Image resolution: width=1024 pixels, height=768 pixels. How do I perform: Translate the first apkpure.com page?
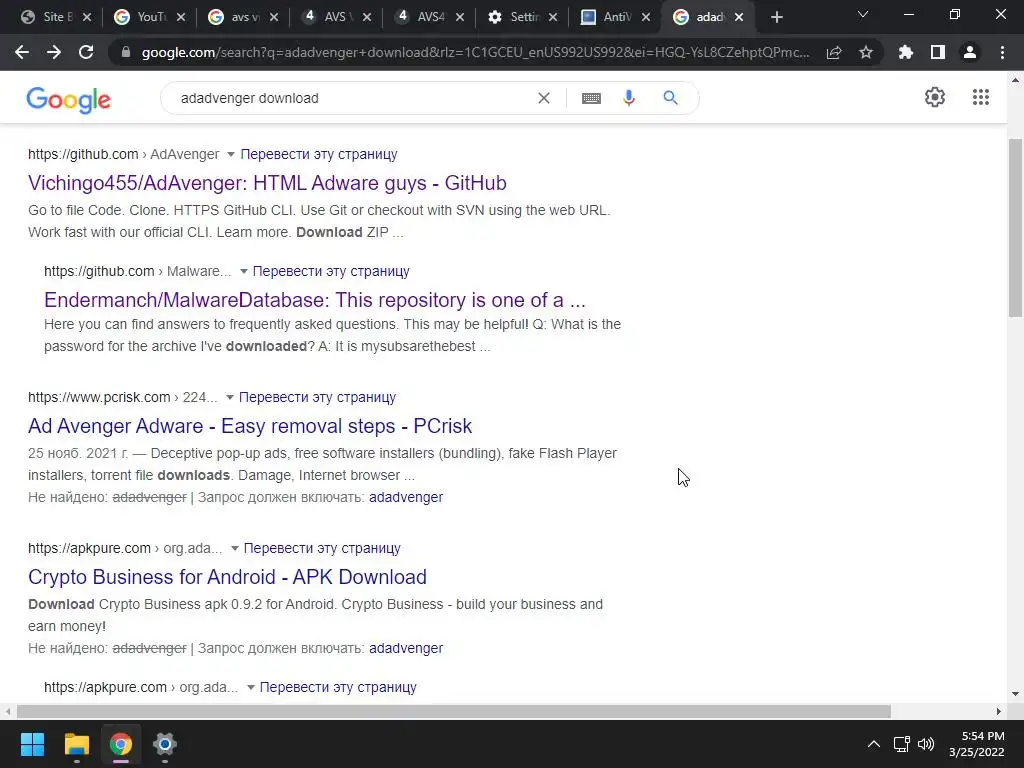(322, 548)
